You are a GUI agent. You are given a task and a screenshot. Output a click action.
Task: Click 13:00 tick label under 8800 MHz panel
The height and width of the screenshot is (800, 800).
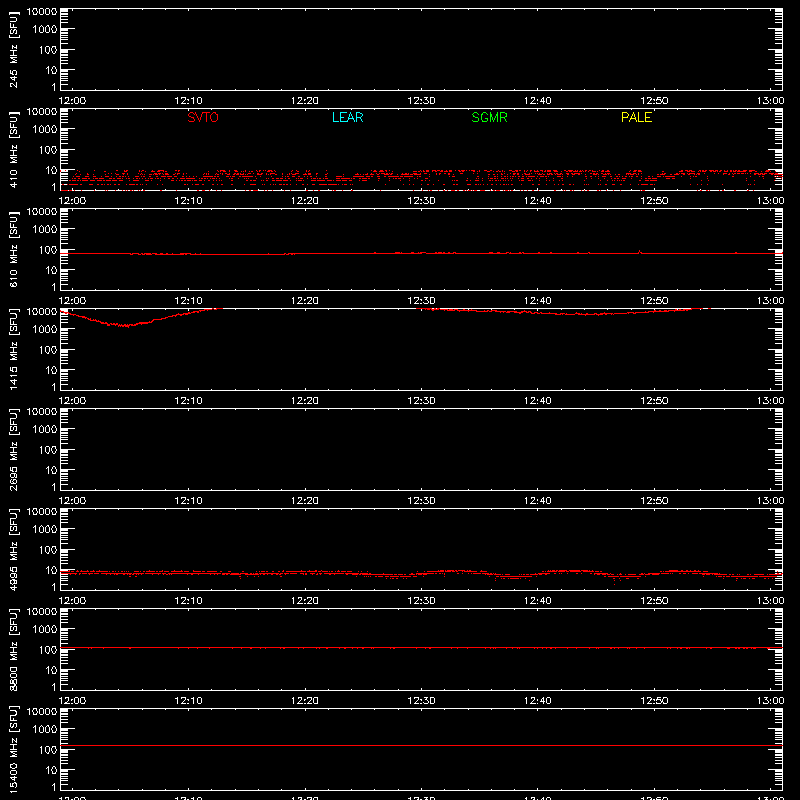click(770, 701)
